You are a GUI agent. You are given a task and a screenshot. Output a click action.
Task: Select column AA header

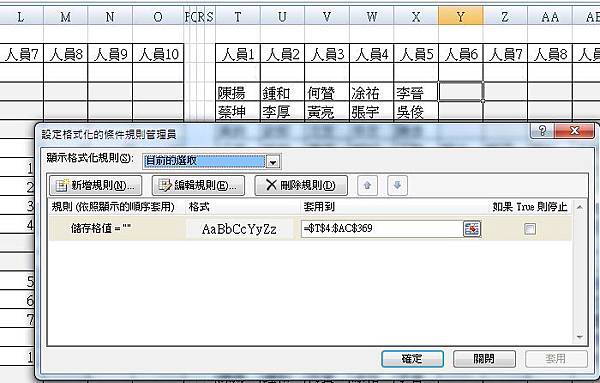pos(550,16)
